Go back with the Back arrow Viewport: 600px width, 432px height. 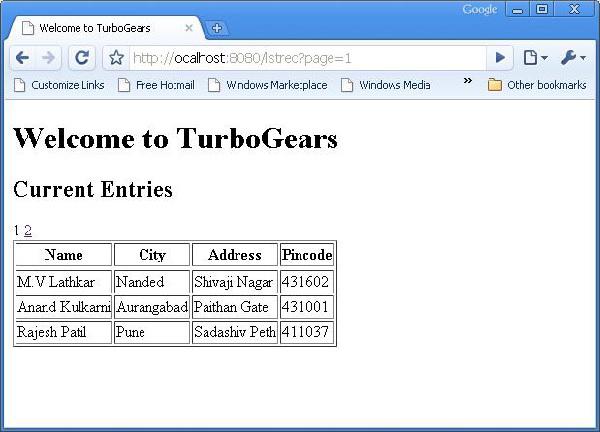point(23,58)
